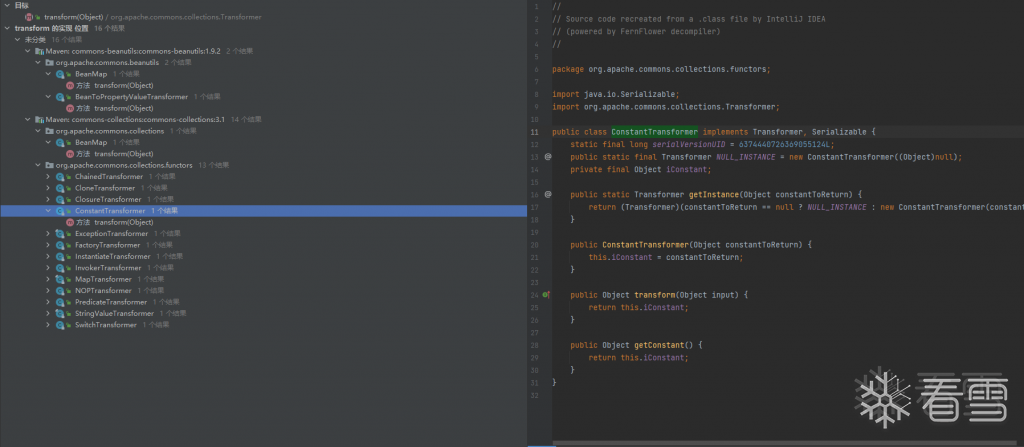Viewport: 1024px width, 447px height.
Task: Click the gutter annotation icon on line 16
Action: tap(548, 194)
